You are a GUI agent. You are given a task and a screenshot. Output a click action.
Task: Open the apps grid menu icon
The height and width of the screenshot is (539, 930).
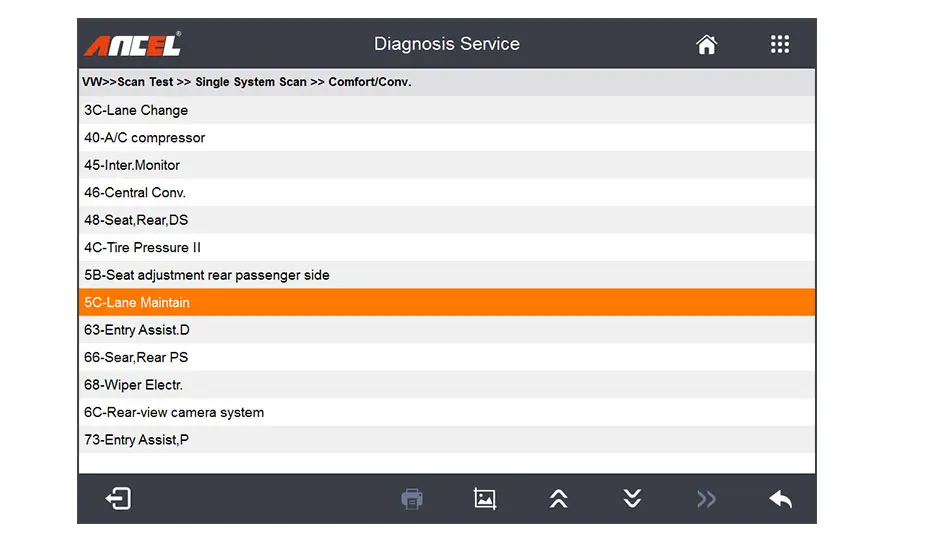tap(780, 44)
